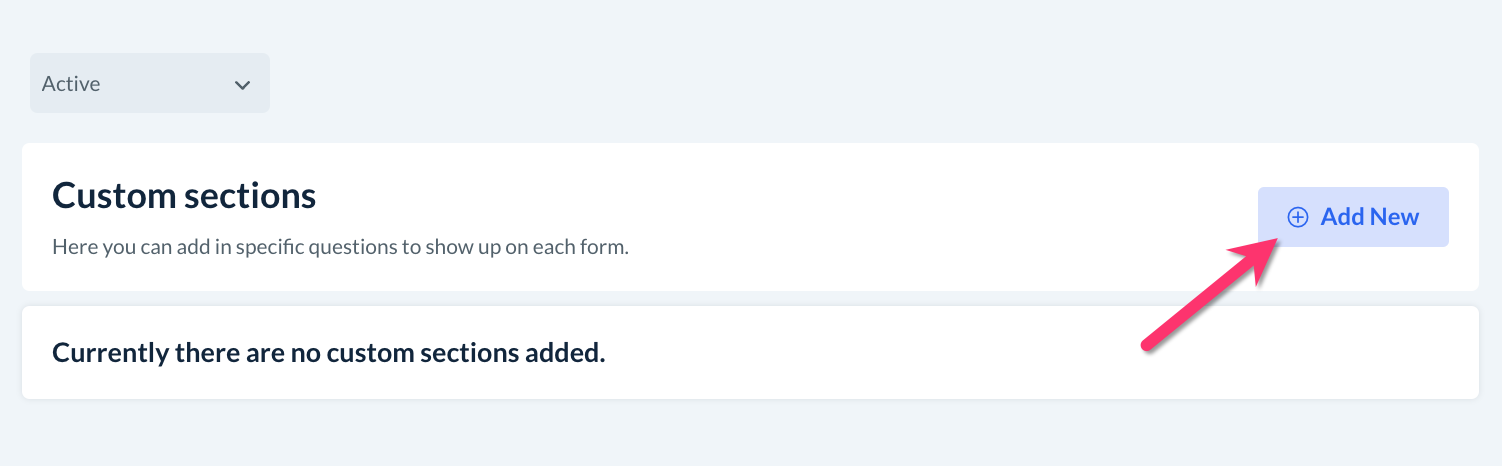Click the plus circle icon in Add New
This screenshot has width=1502, height=466.
[1297, 217]
